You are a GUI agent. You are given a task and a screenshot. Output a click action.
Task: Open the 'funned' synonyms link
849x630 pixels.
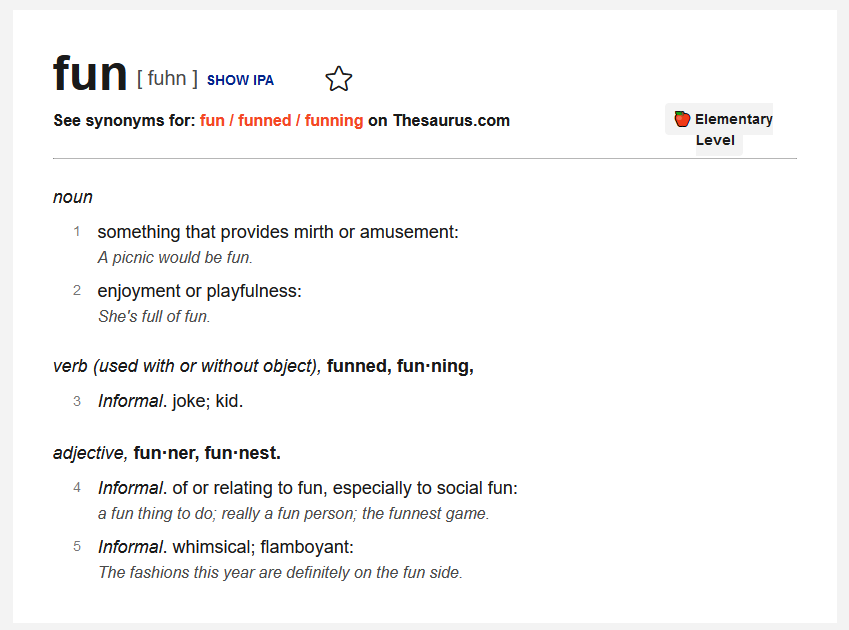(264, 120)
